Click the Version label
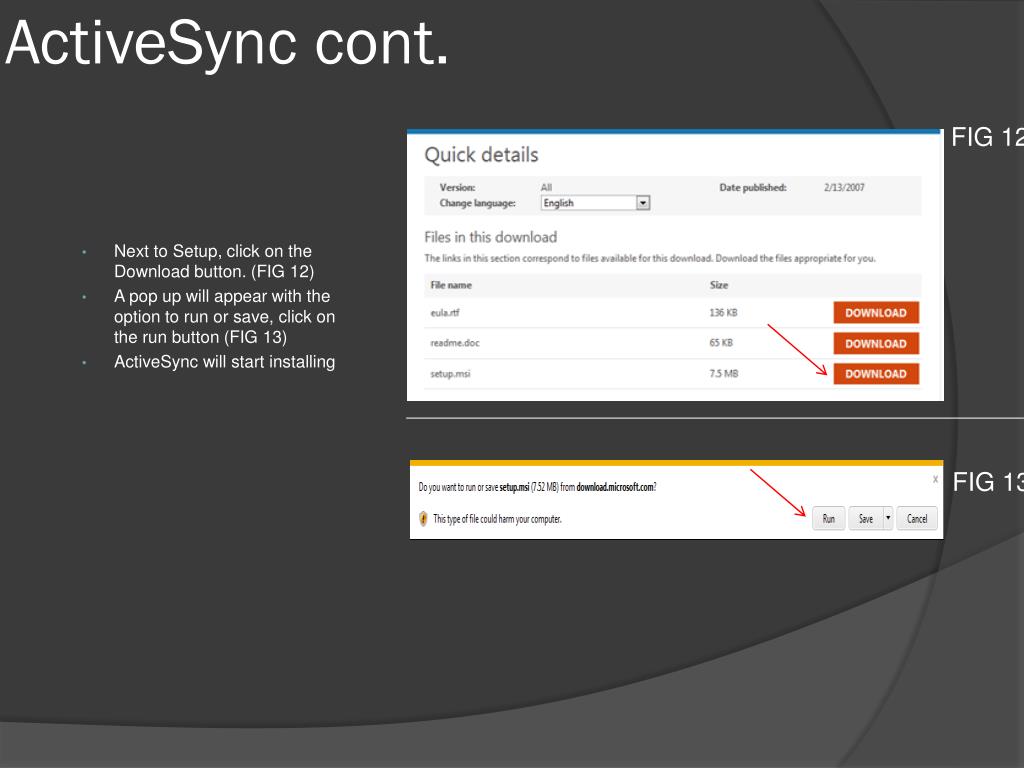Viewport: 1024px width, 768px height. click(x=457, y=187)
